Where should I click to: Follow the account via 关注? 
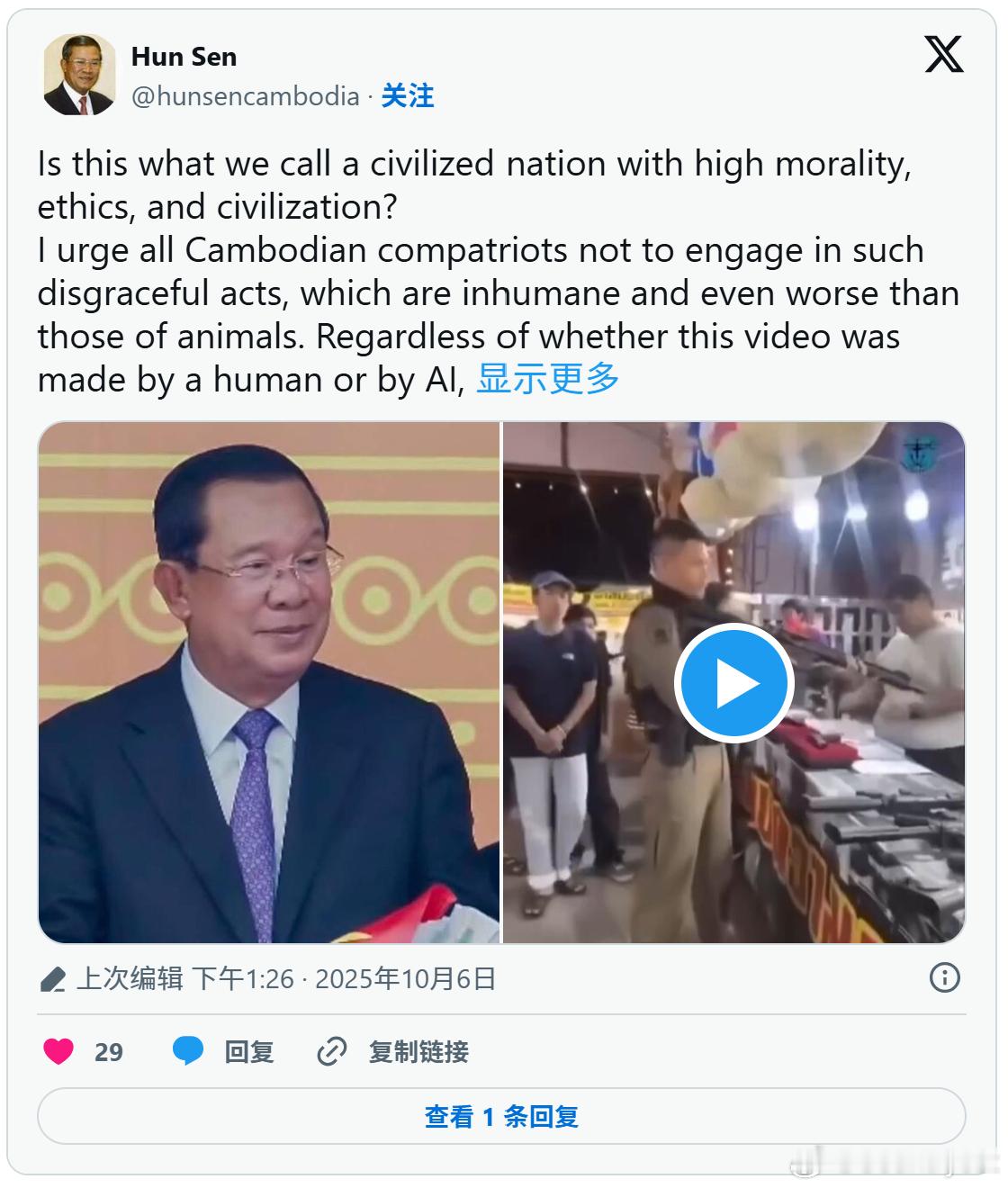408,96
